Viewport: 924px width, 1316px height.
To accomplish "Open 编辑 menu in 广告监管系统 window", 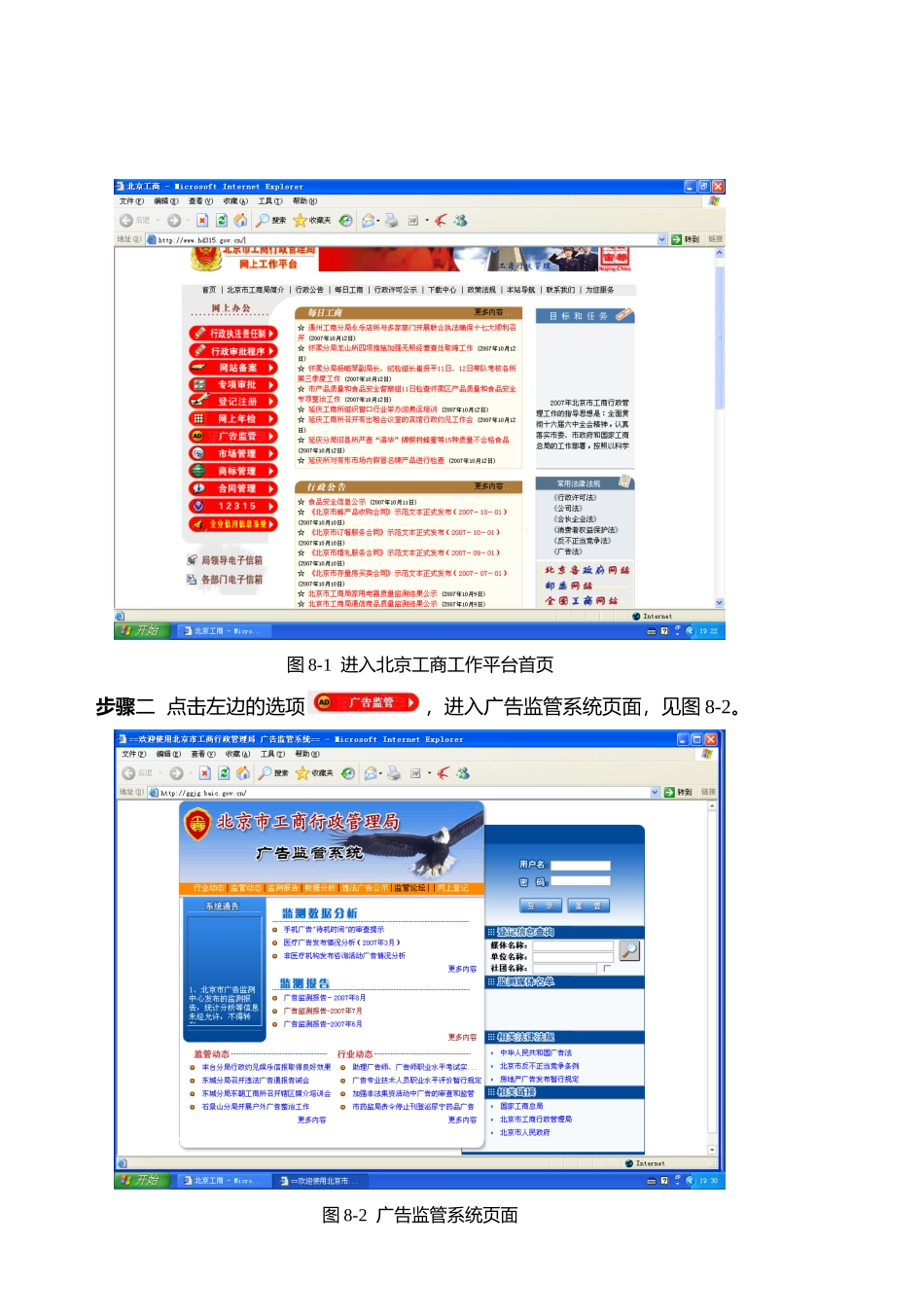I will (x=168, y=754).
